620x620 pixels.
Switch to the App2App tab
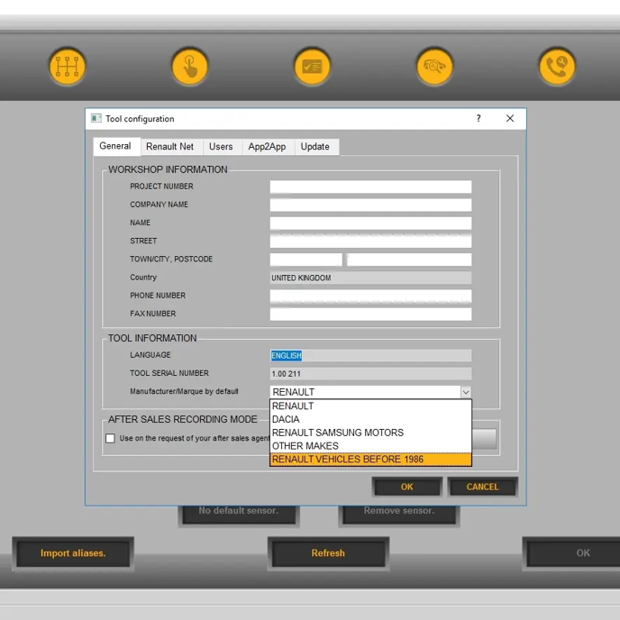(267, 147)
